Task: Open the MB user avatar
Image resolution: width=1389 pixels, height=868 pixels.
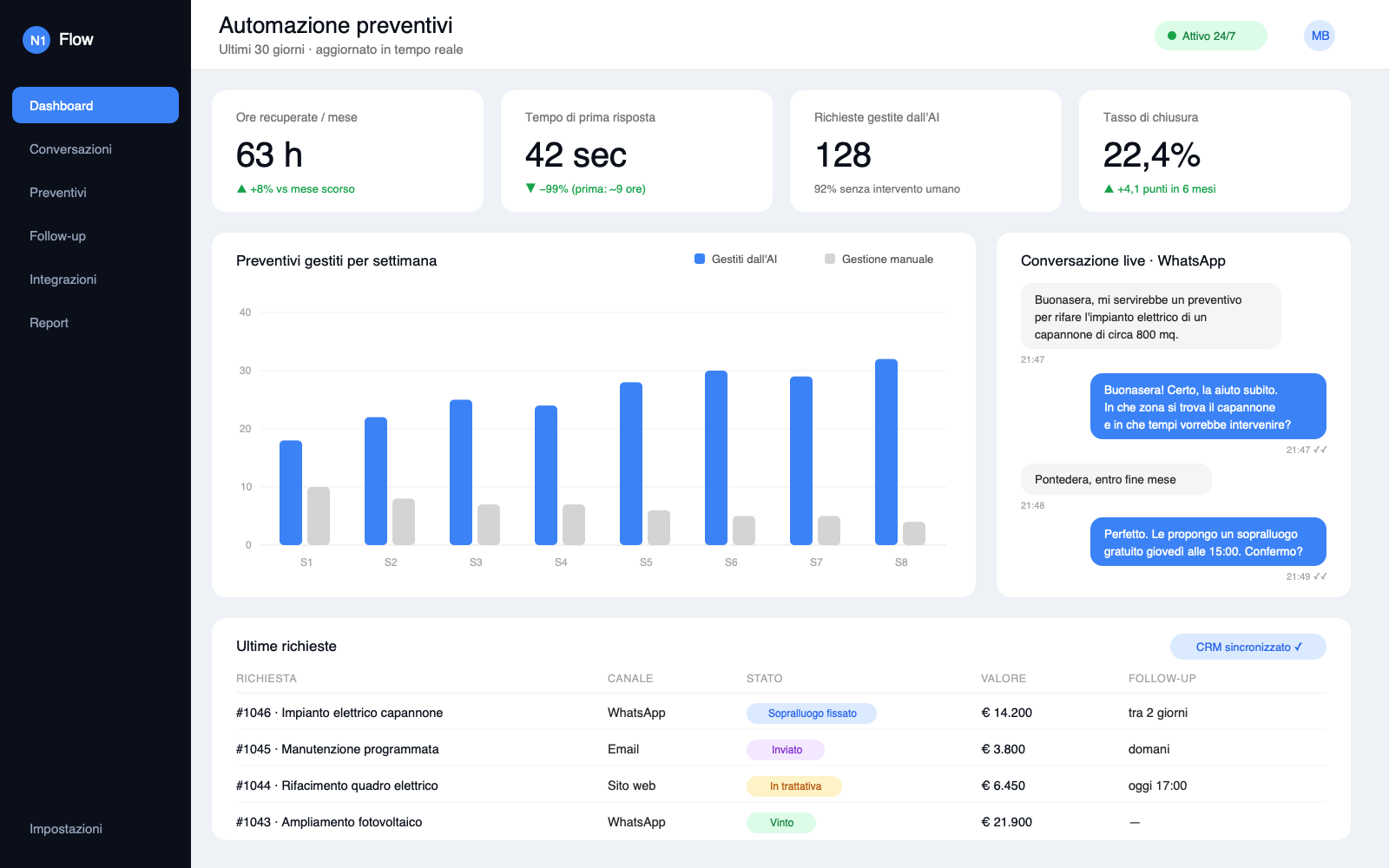Action: point(1320,36)
